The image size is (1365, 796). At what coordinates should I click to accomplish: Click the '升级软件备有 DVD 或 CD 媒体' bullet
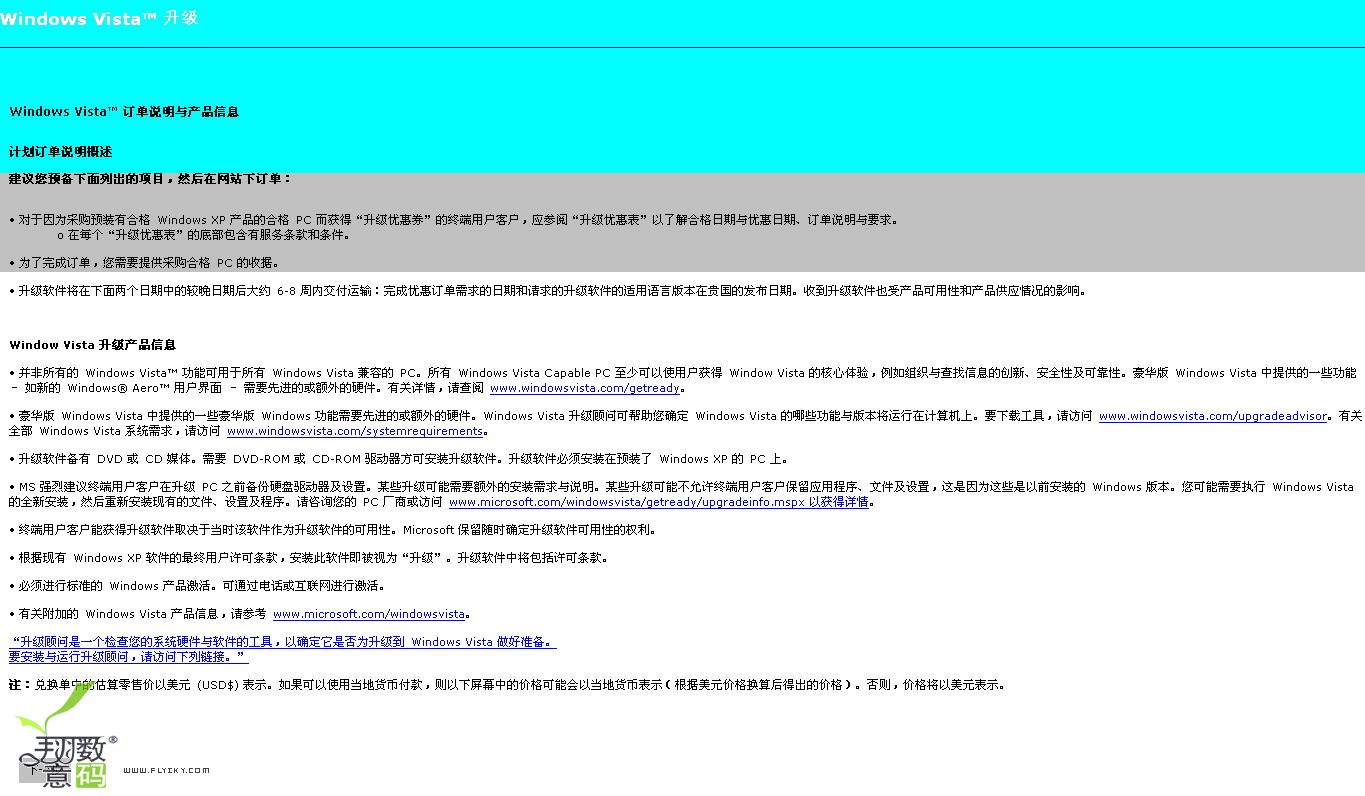click(x=399, y=459)
